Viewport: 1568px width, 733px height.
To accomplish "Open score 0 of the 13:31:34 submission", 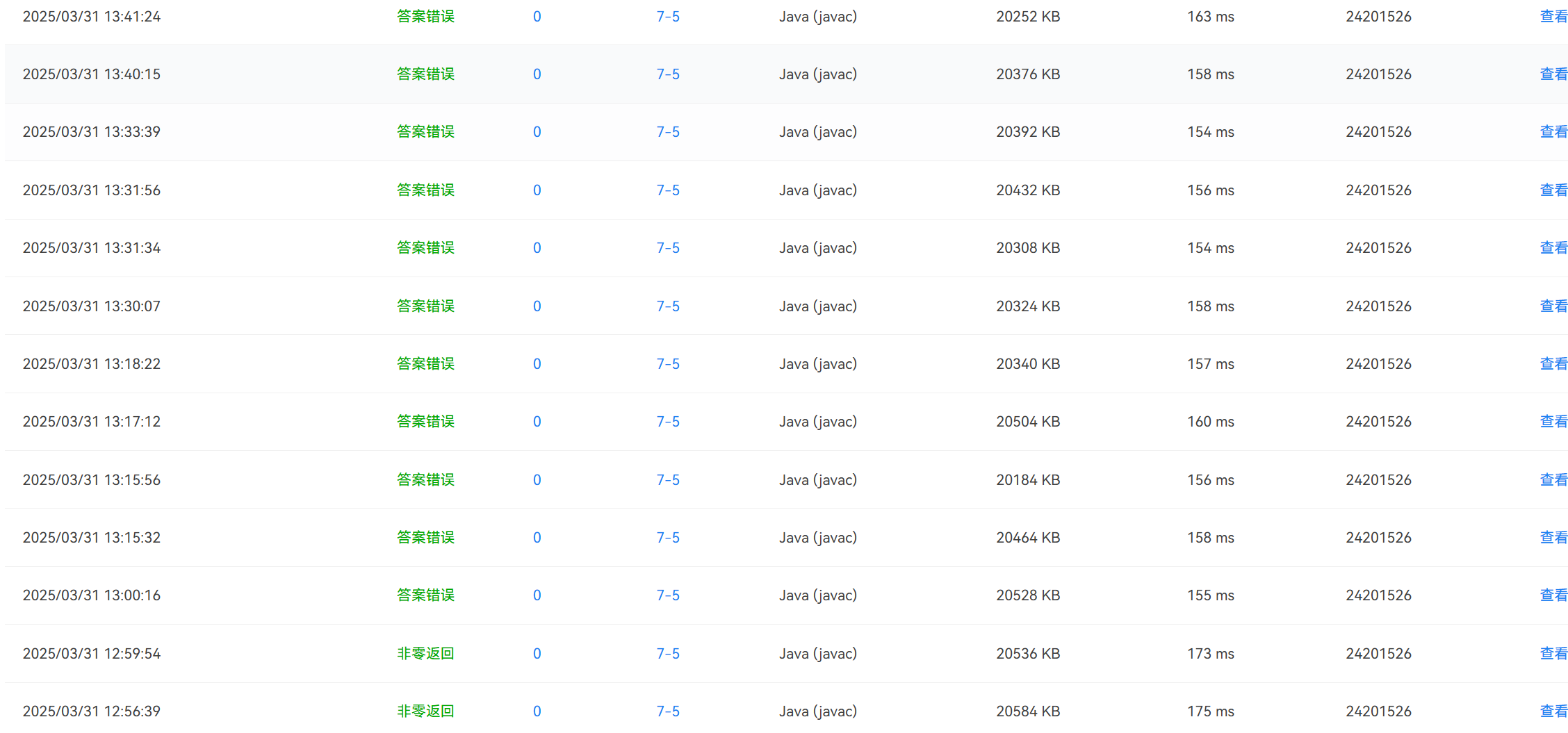I will coord(537,248).
